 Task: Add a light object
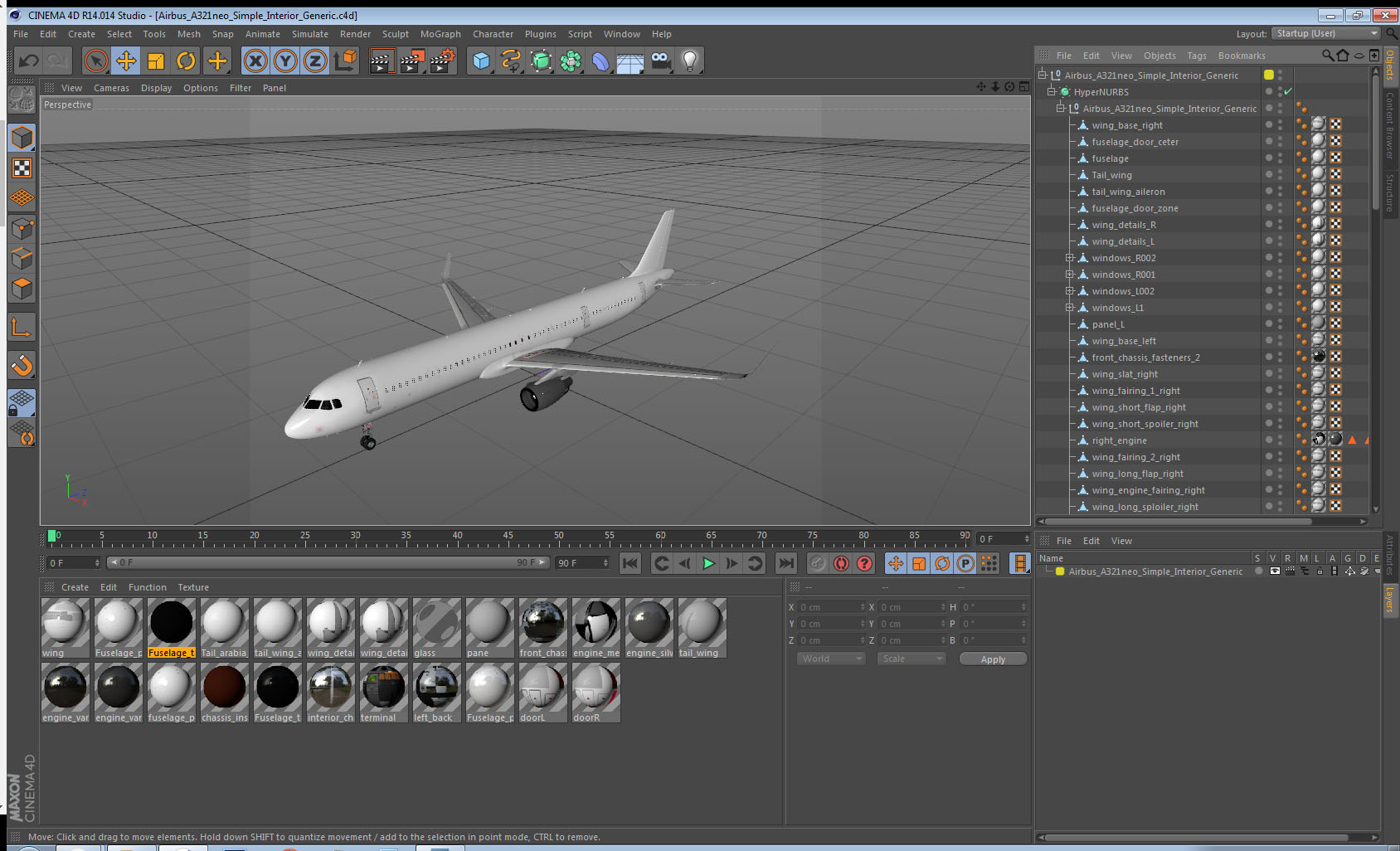[690, 61]
